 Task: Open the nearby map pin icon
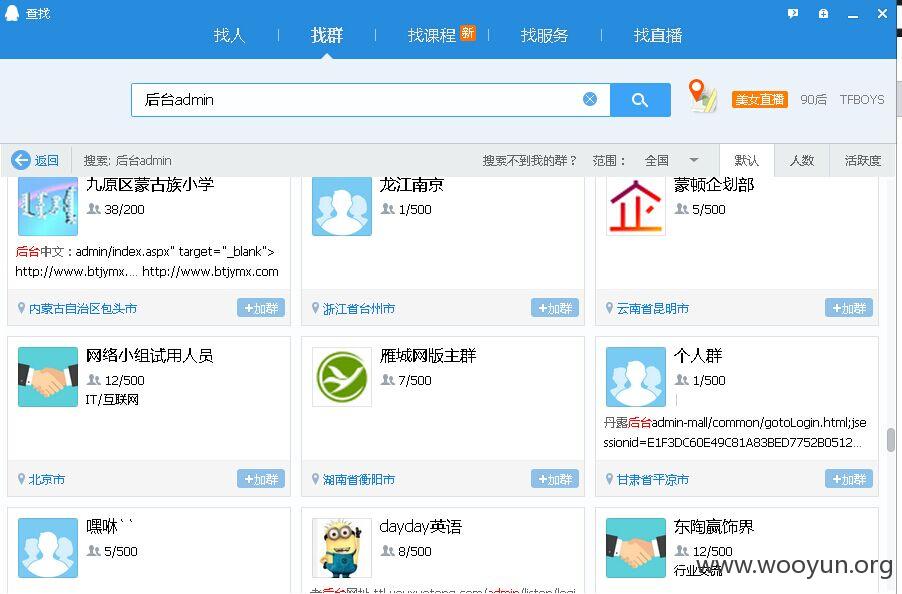click(x=702, y=95)
